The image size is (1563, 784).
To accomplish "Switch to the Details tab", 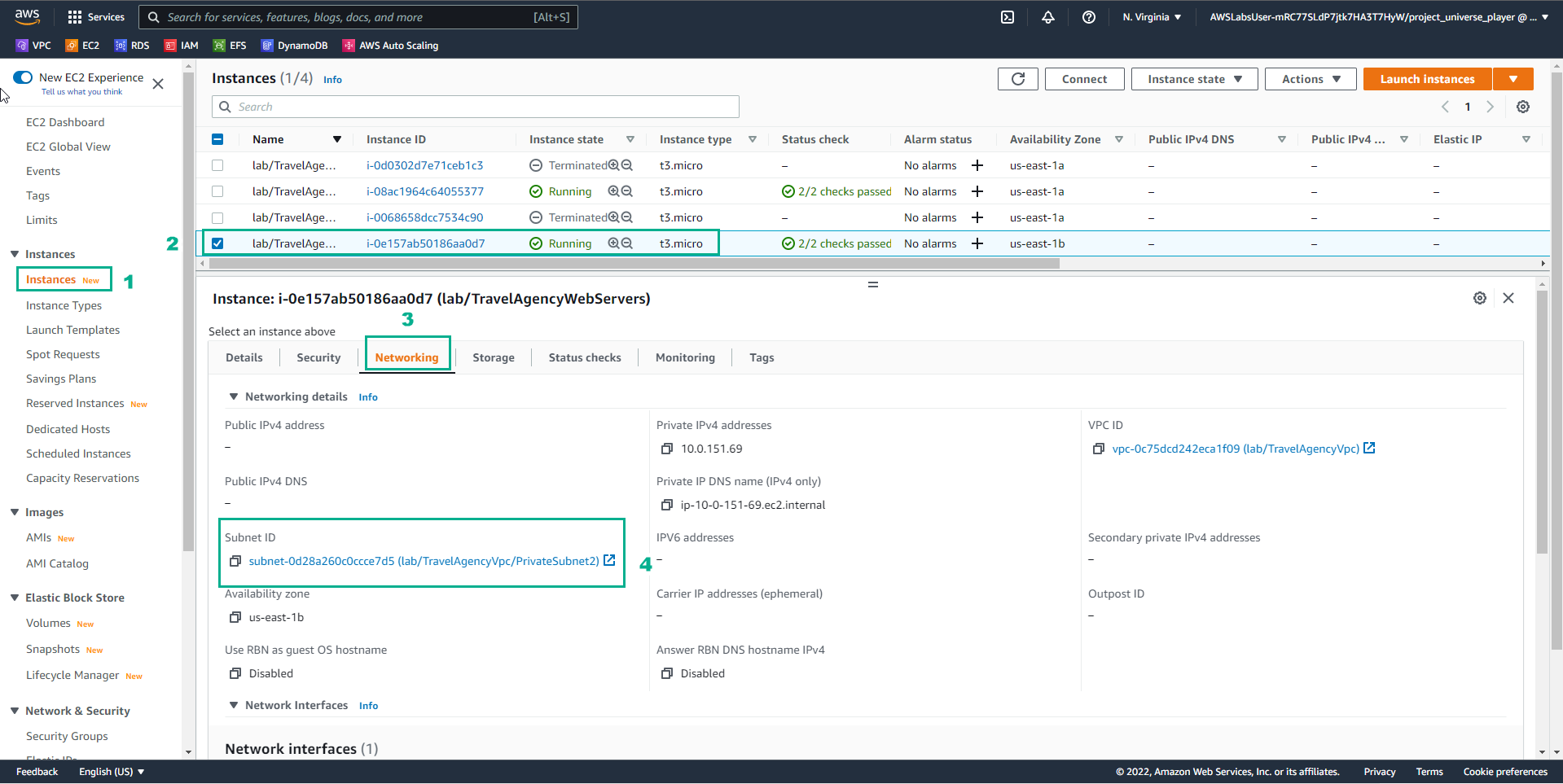I will pos(244,357).
